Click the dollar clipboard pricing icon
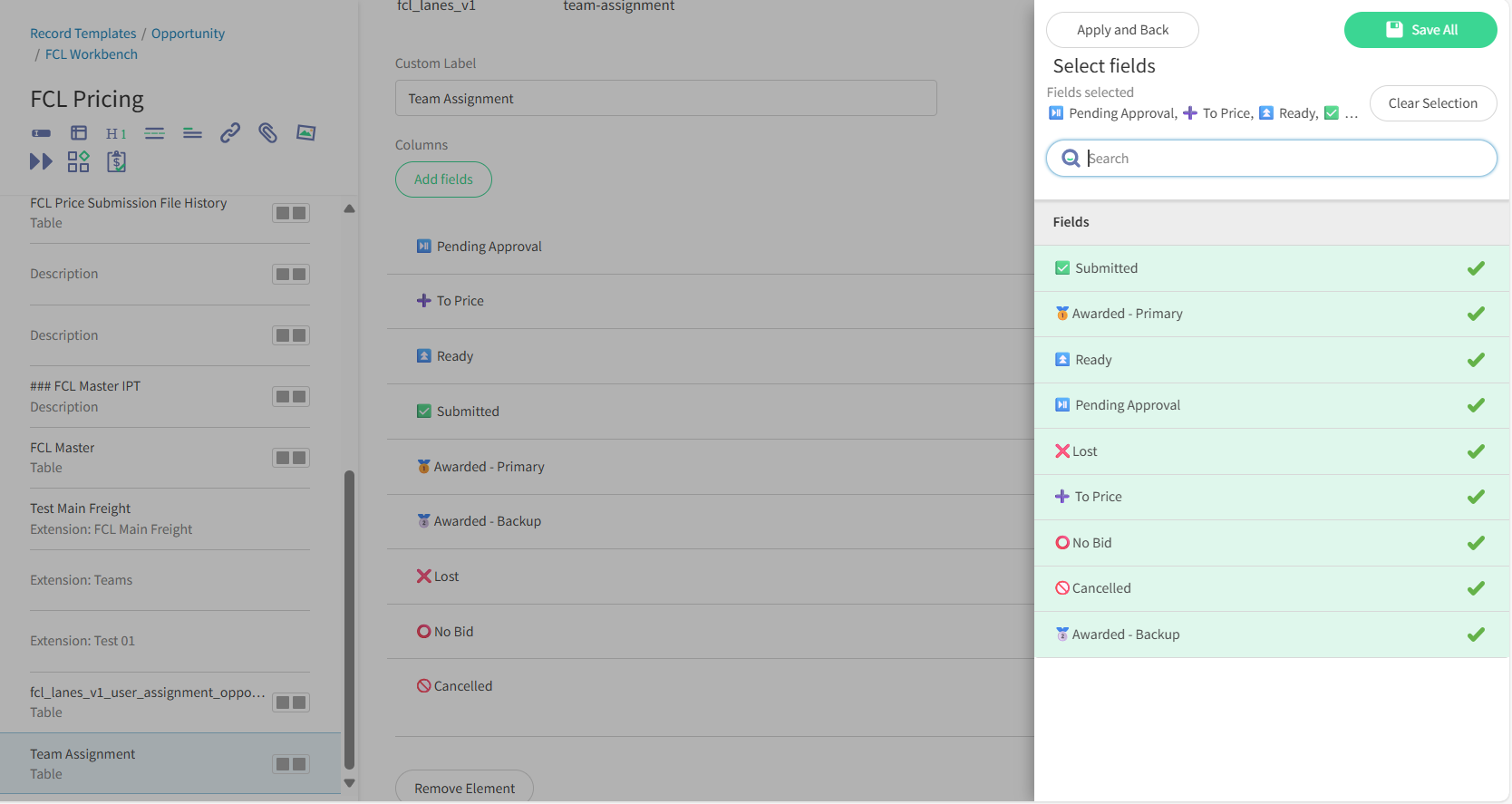1512x804 pixels. pyautogui.click(x=116, y=161)
